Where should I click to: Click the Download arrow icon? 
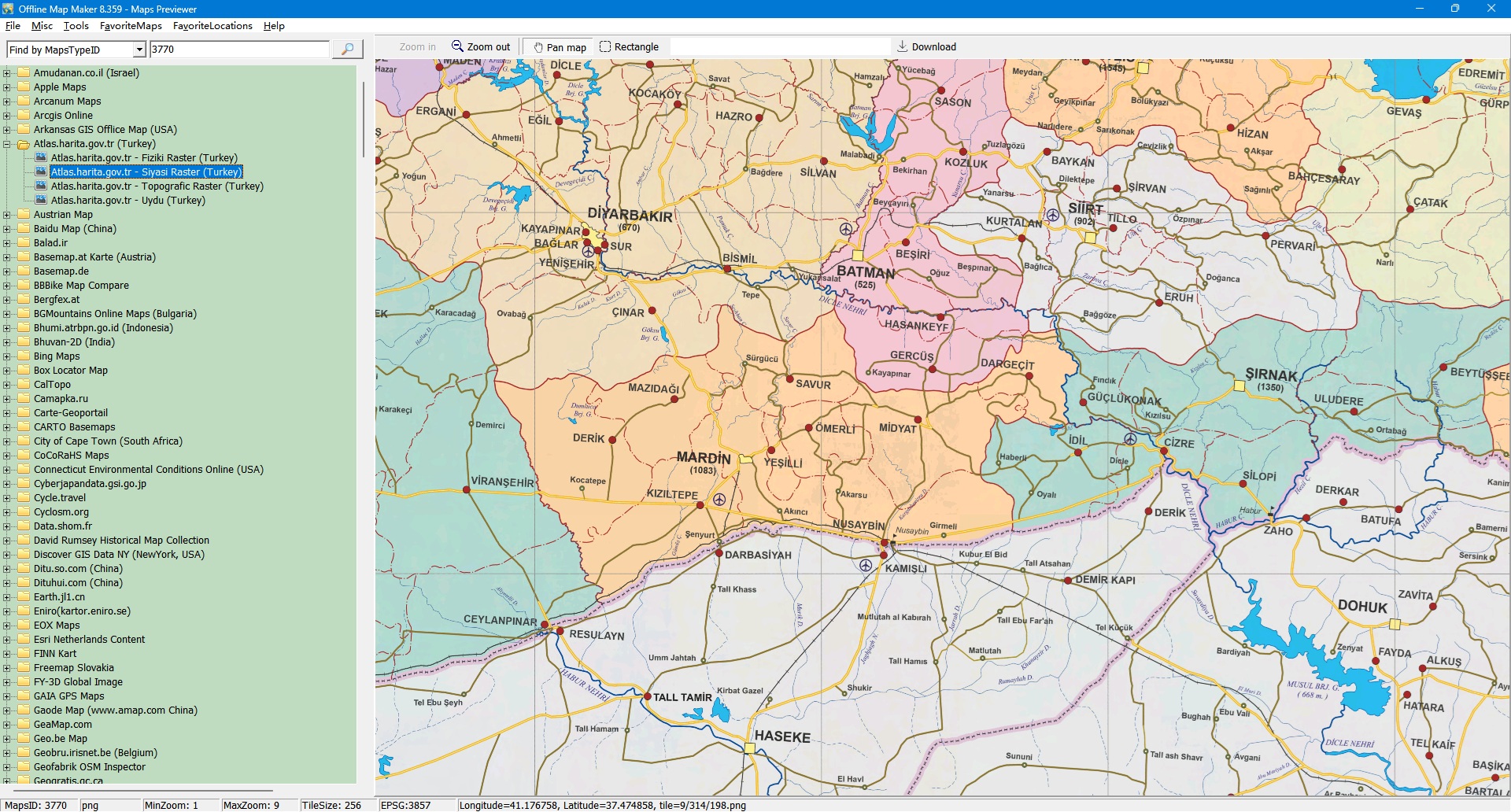(x=903, y=46)
